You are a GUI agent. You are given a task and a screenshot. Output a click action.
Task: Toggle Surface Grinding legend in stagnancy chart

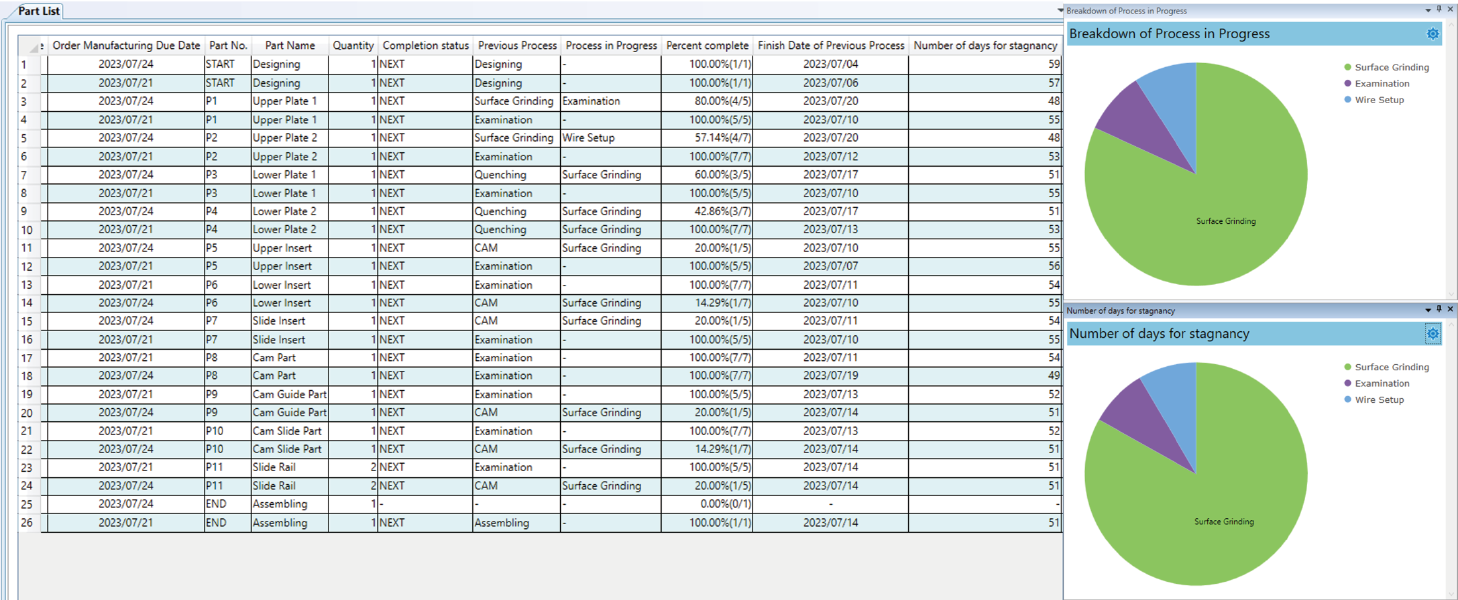[x=1386, y=368]
